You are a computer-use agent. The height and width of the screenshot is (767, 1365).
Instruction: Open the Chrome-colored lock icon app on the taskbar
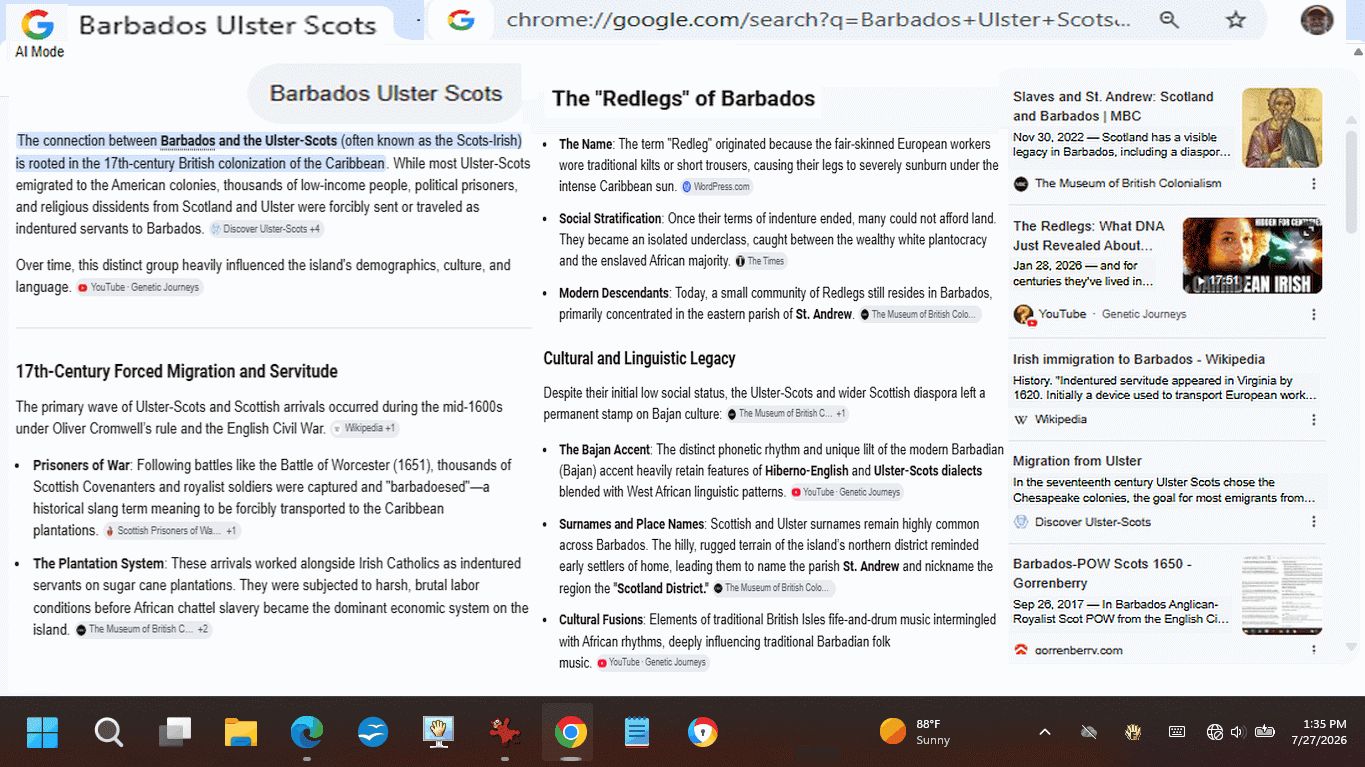click(x=703, y=733)
